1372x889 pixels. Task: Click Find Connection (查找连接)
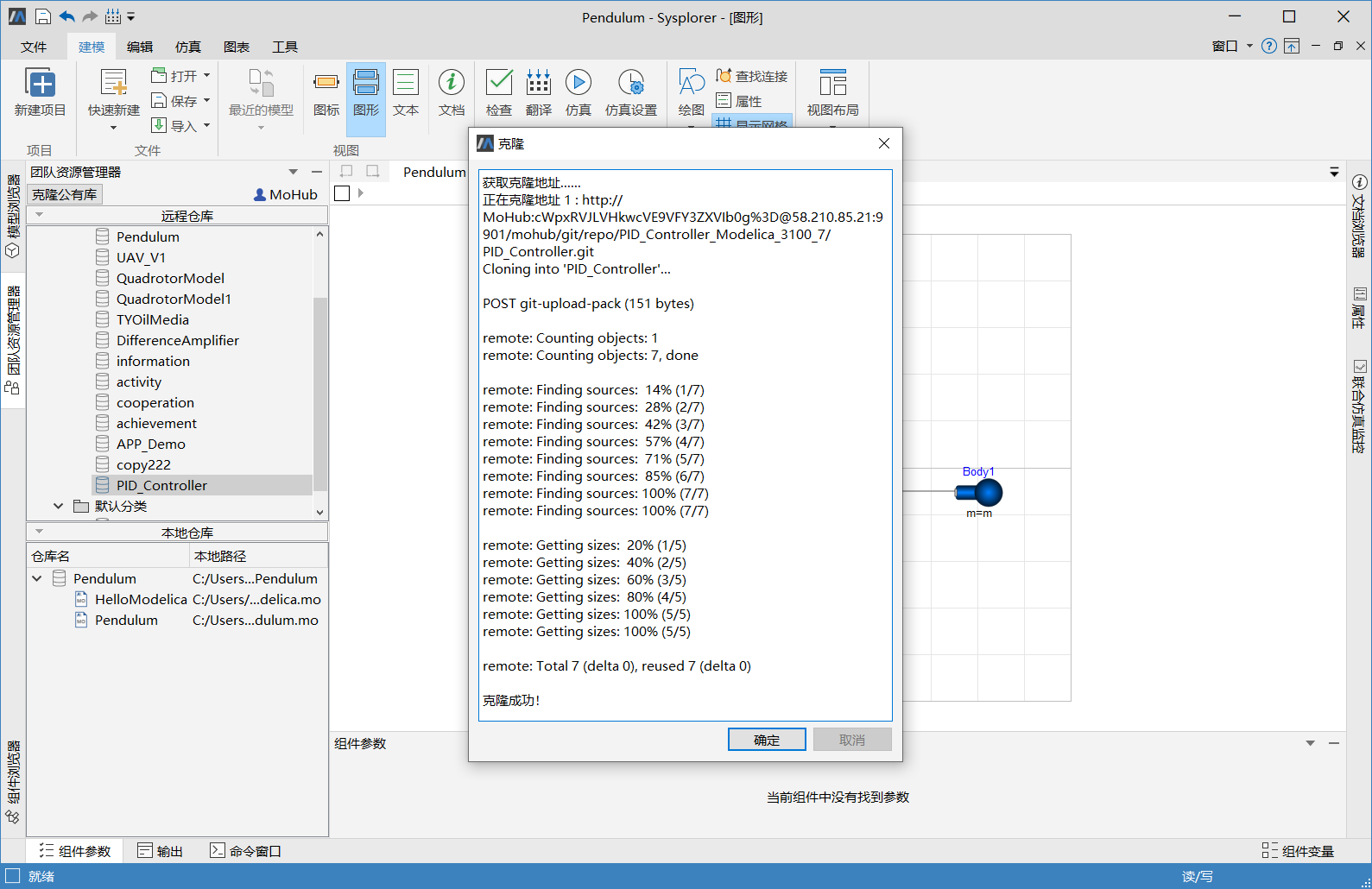click(752, 76)
